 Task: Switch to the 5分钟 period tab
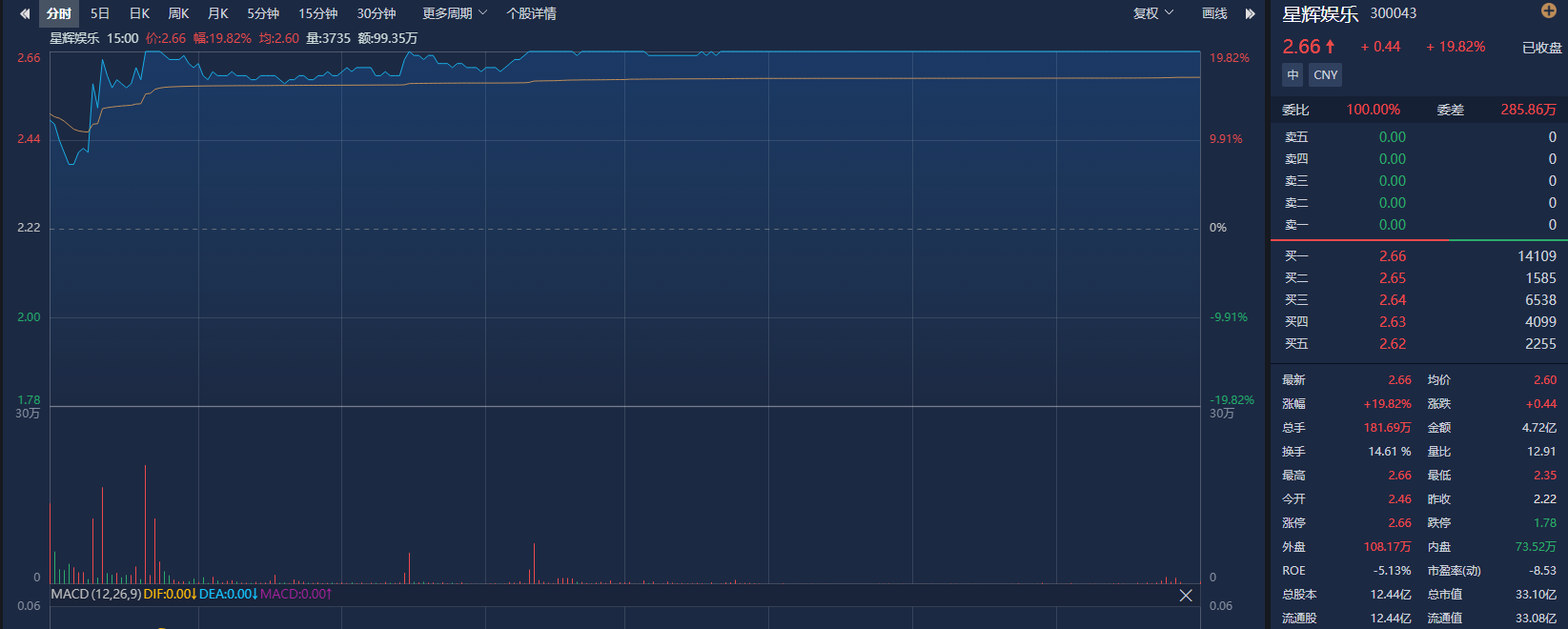263,13
